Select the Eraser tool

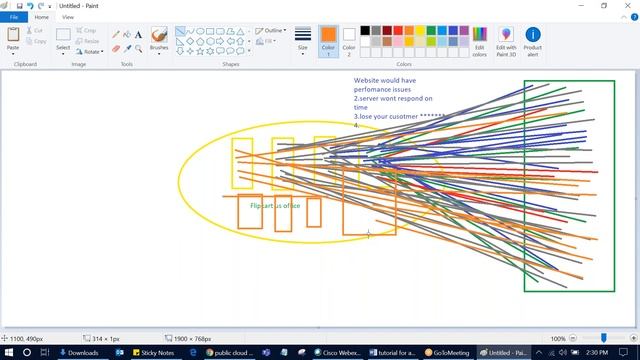pos(116,49)
